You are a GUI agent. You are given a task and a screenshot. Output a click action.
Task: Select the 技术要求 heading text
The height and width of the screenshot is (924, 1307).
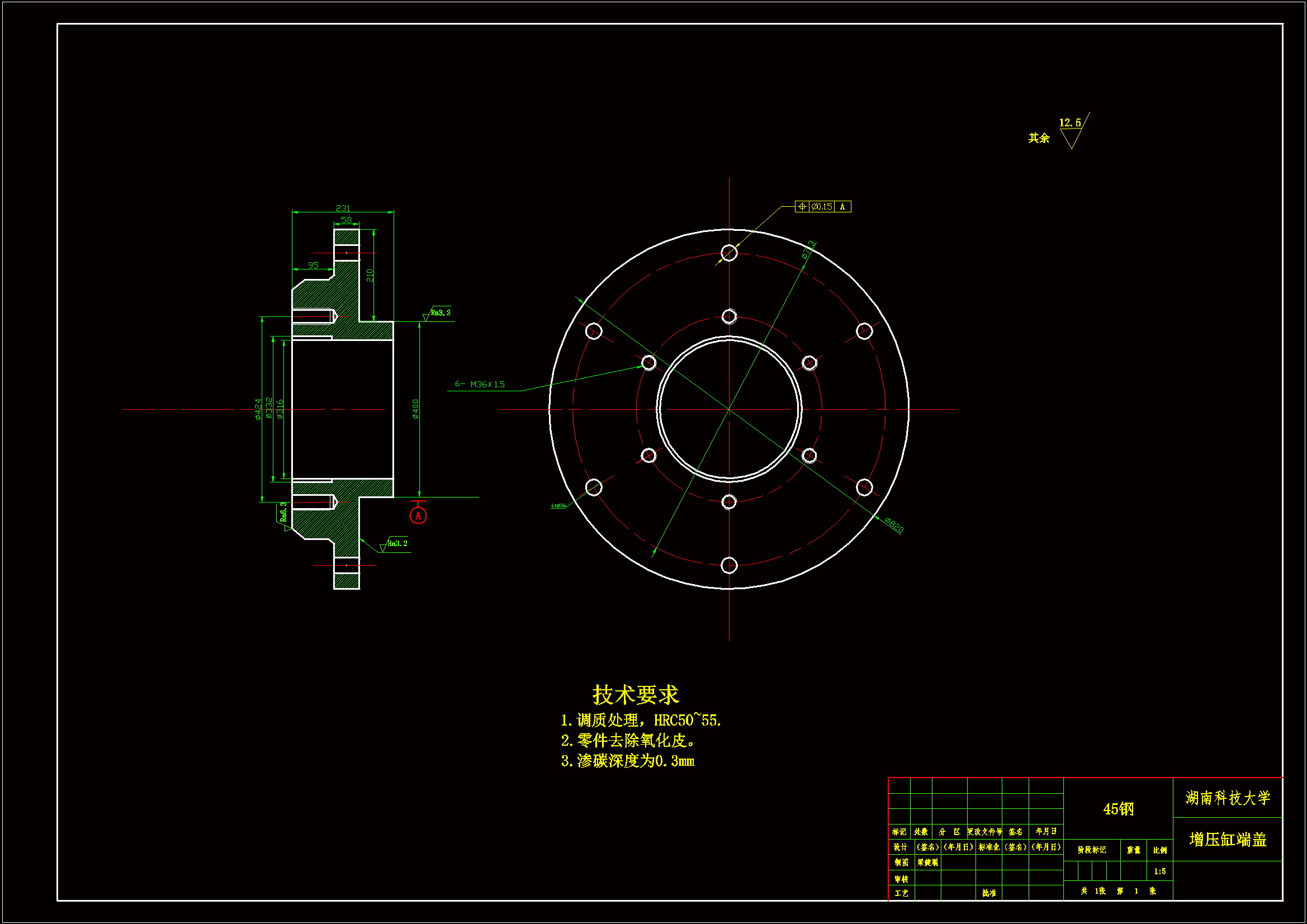click(x=635, y=695)
